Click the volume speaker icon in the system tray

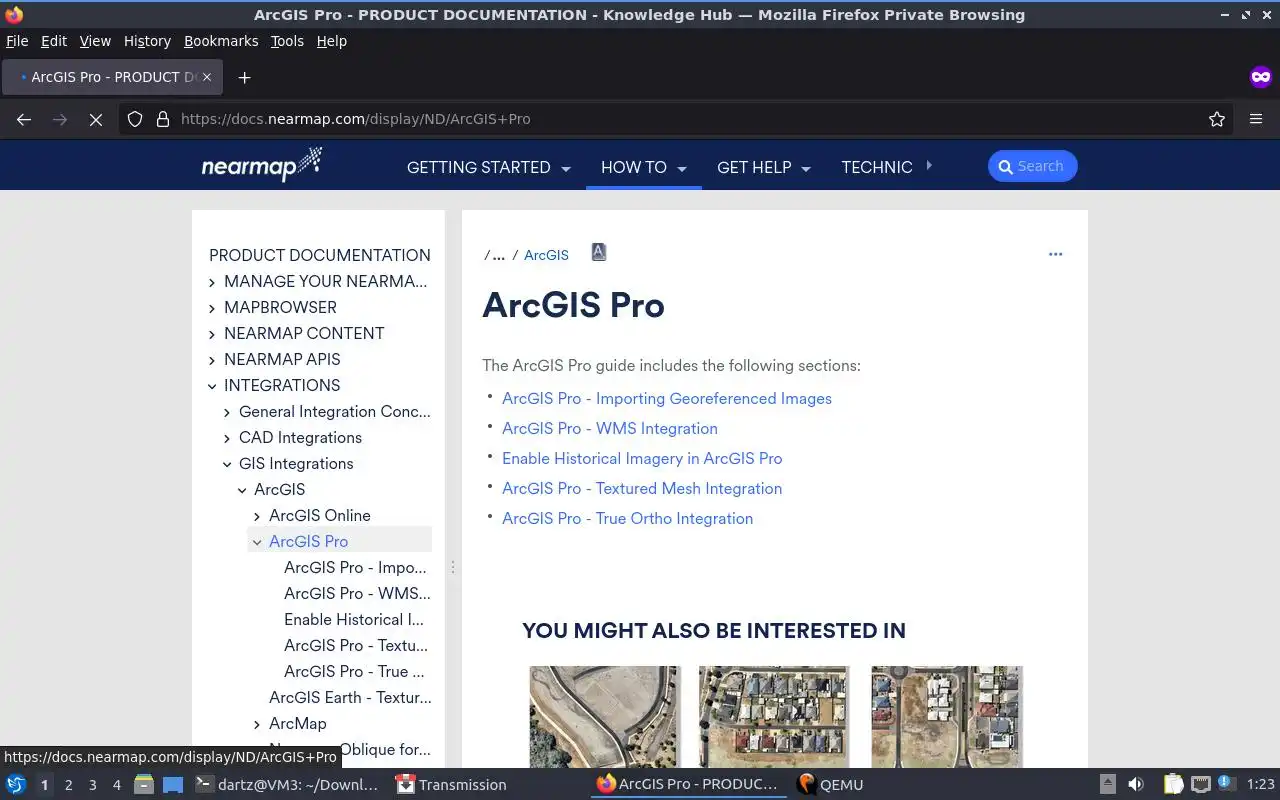point(1136,785)
